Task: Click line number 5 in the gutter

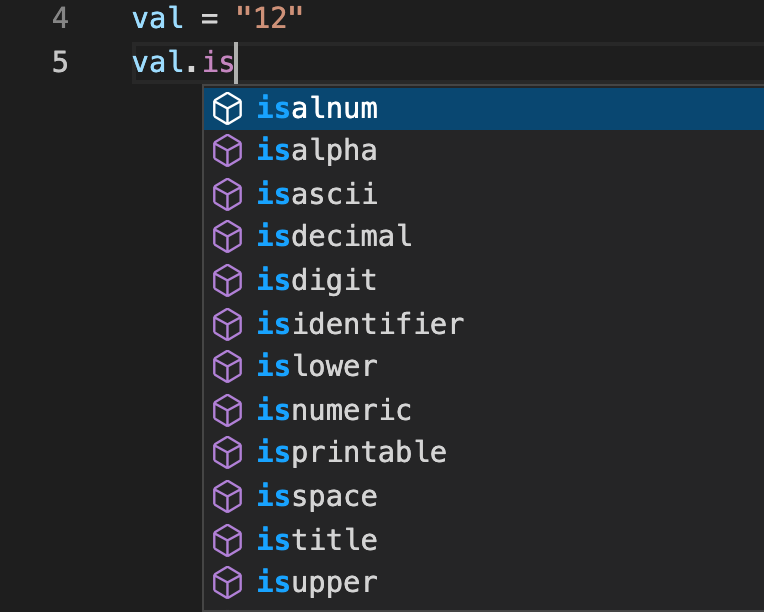Action: pos(60,62)
